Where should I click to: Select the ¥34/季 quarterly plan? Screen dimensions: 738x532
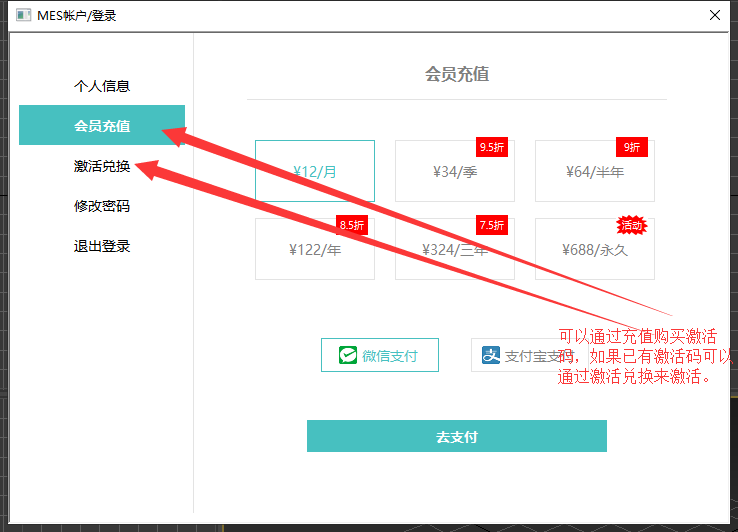coord(454,172)
